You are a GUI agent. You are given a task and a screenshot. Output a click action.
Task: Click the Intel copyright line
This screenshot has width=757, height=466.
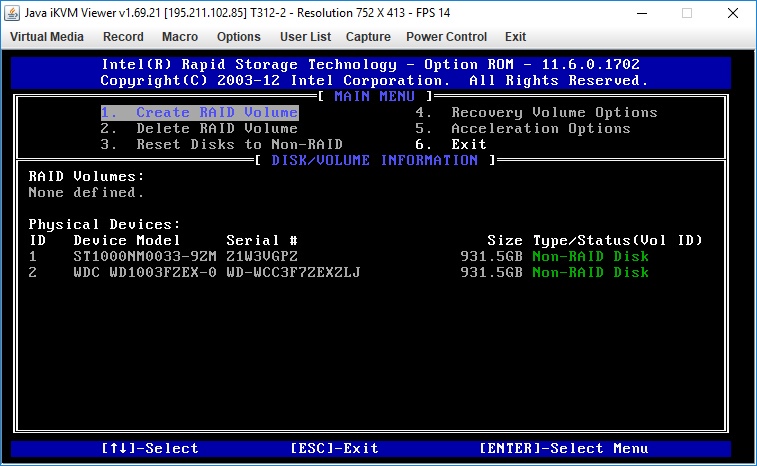pyautogui.click(x=374, y=80)
